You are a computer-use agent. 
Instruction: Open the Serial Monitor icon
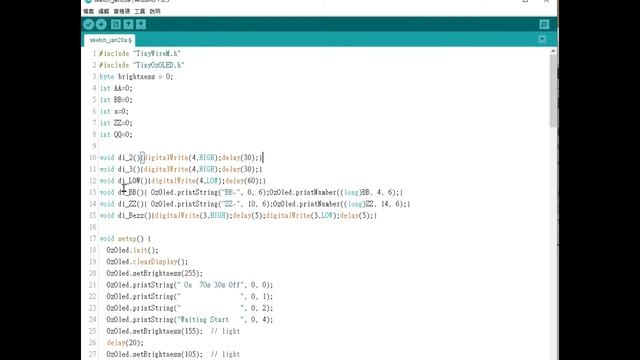[544, 24]
